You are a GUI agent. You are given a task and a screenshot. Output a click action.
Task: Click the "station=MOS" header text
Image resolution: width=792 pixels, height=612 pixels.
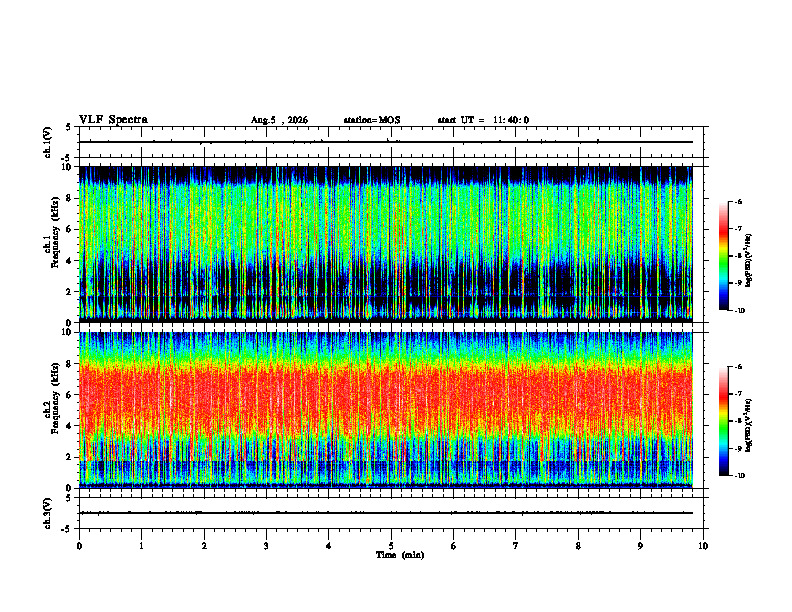(x=372, y=120)
